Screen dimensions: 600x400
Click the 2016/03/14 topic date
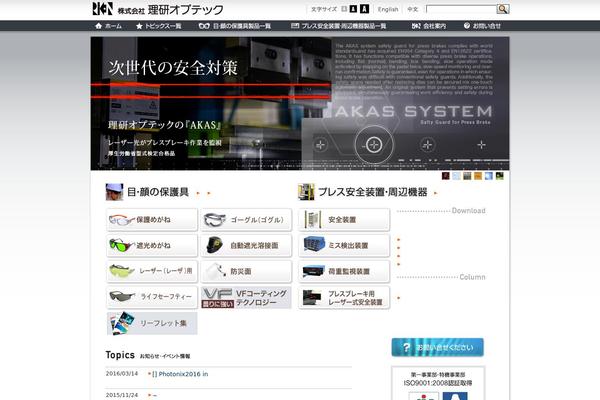[122, 374]
